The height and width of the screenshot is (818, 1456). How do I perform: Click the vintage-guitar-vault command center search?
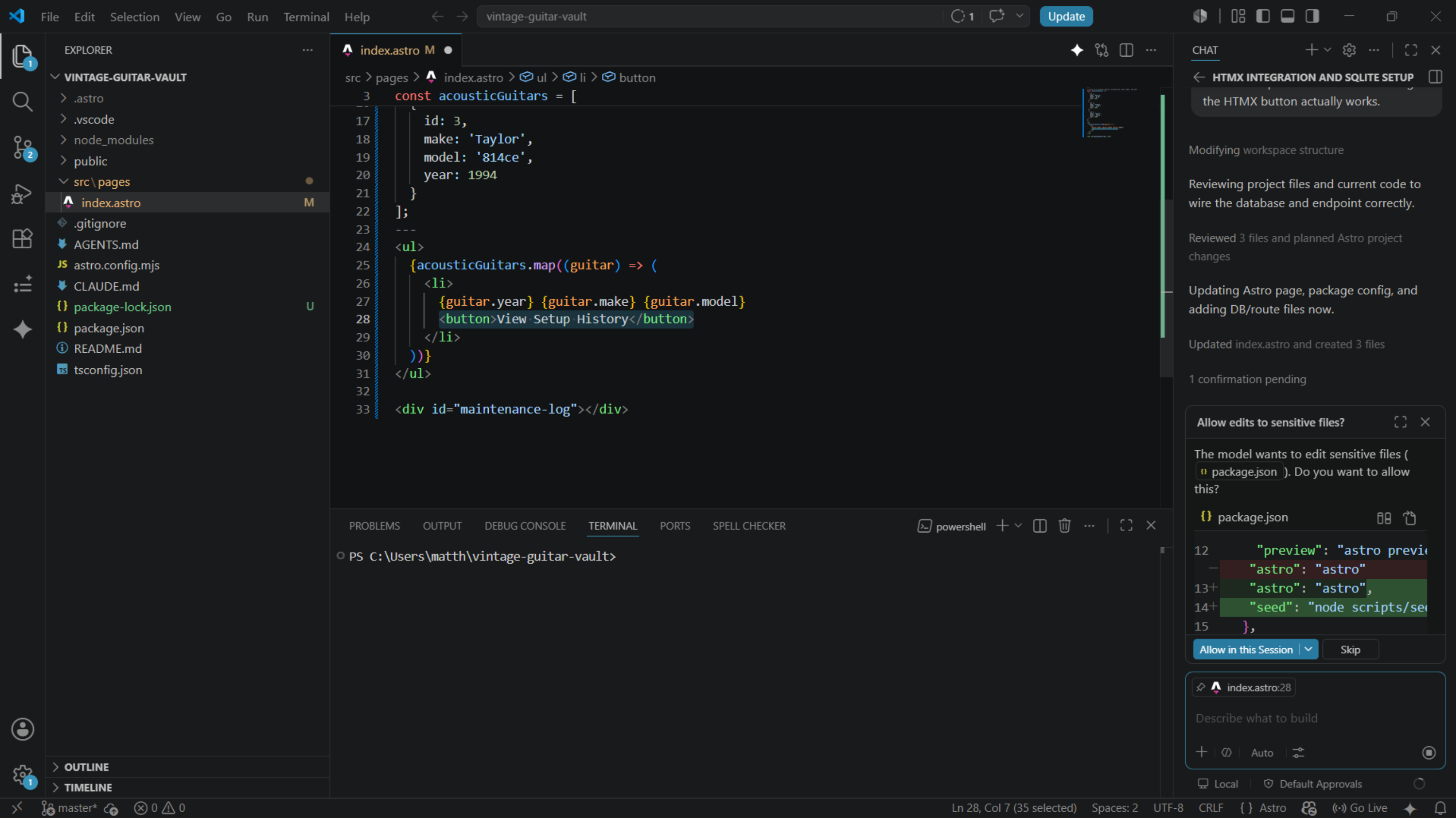pyautogui.click(x=710, y=16)
